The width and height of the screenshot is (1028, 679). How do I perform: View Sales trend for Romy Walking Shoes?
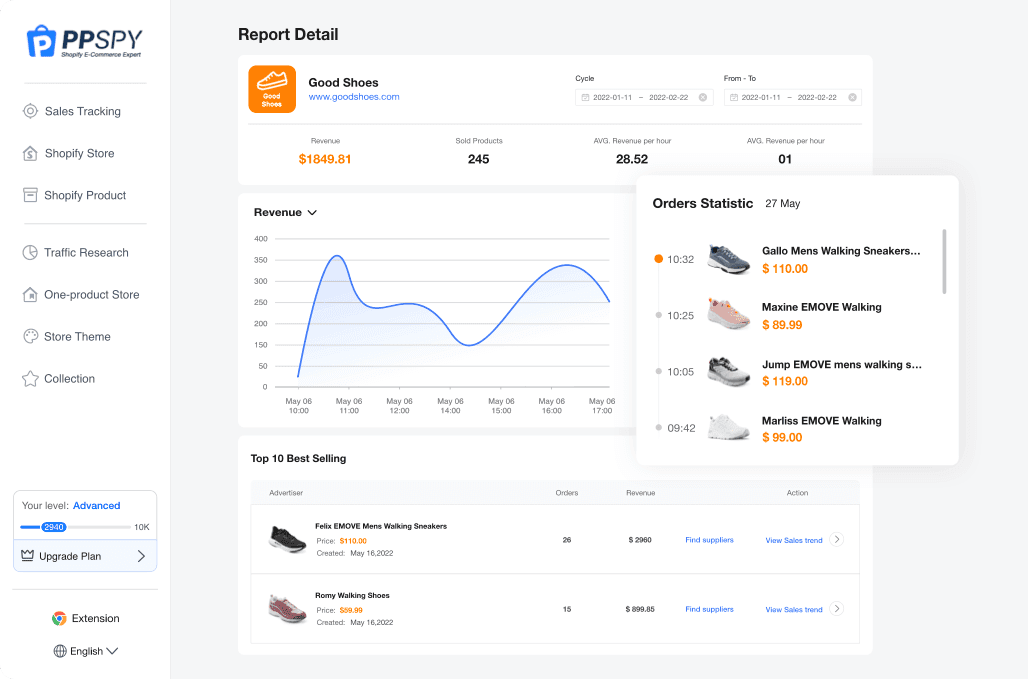click(793, 609)
